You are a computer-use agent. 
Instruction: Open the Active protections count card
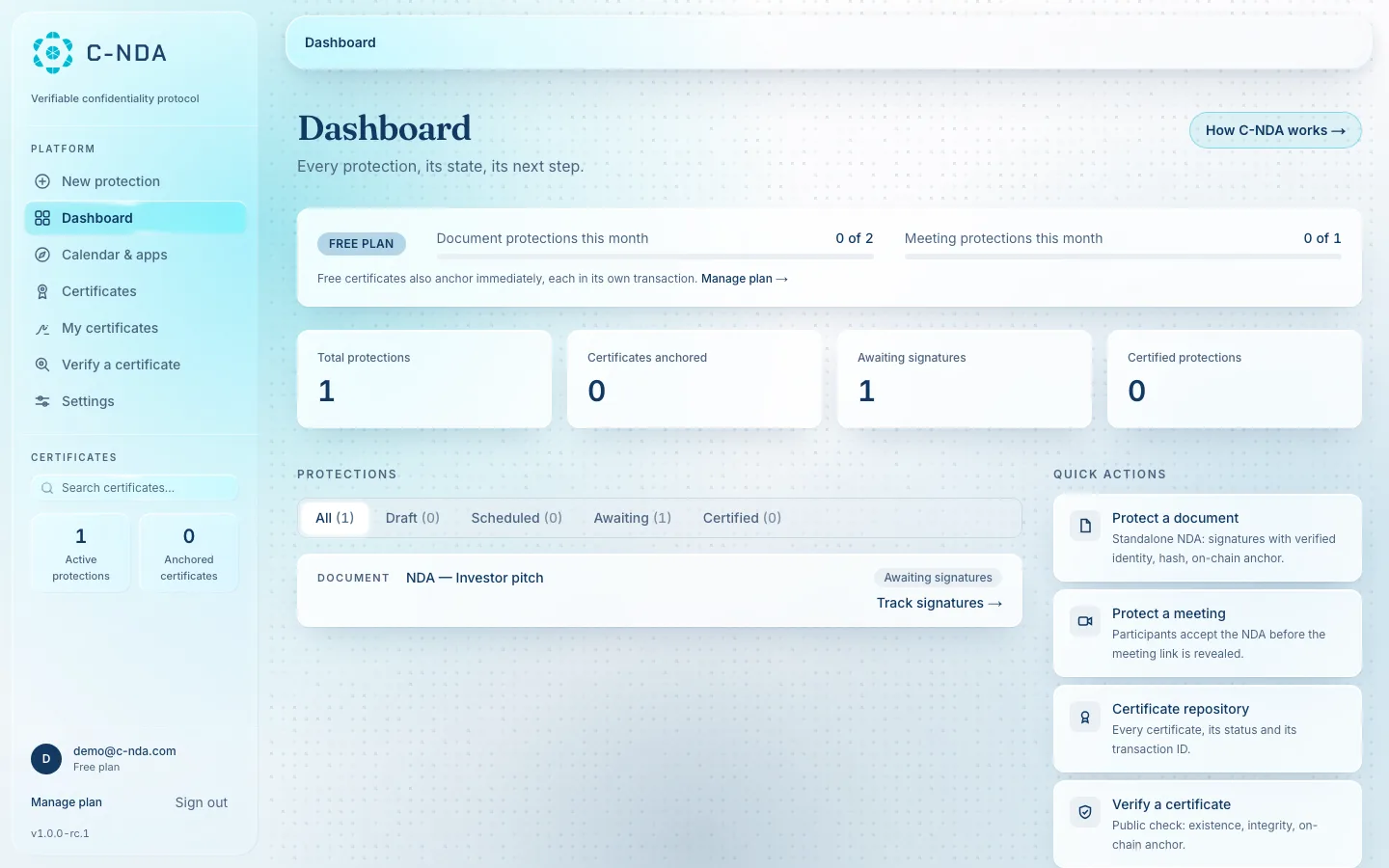tap(81, 553)
